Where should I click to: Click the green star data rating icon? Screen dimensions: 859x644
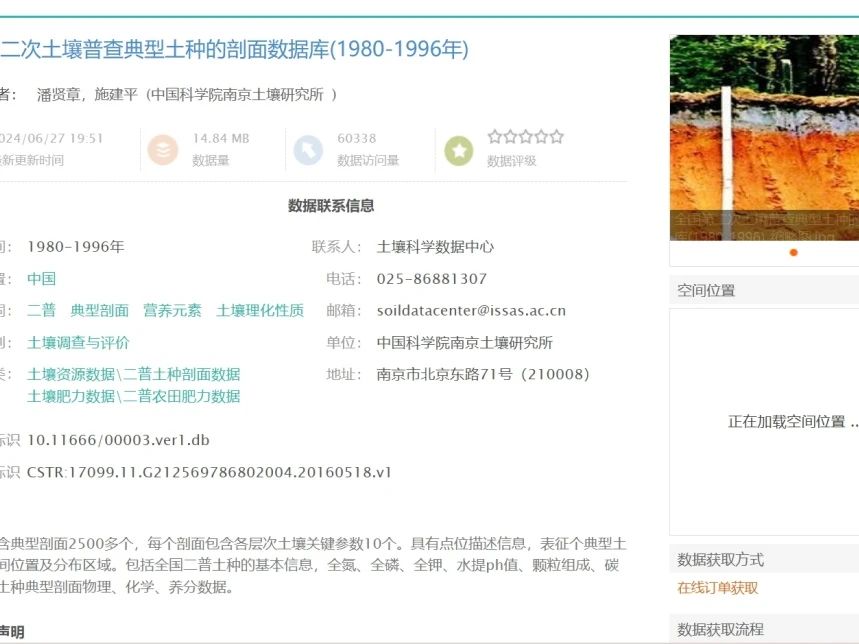pyautogui.click(x=459, y=151)
